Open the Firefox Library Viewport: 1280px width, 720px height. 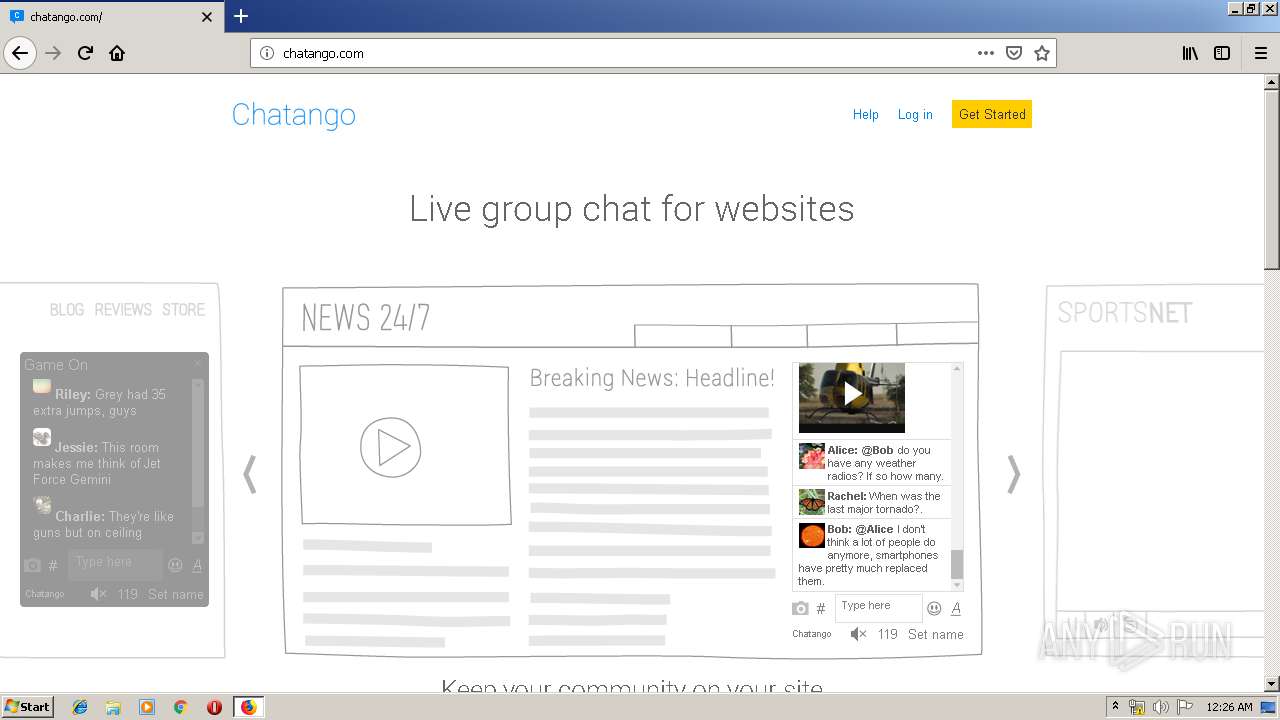(1190, 53)
